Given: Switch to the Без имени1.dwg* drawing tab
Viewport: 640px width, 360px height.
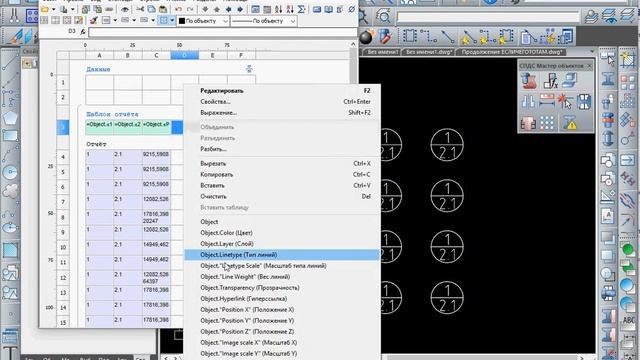Looking at the screenshot, I should [429, 52].
